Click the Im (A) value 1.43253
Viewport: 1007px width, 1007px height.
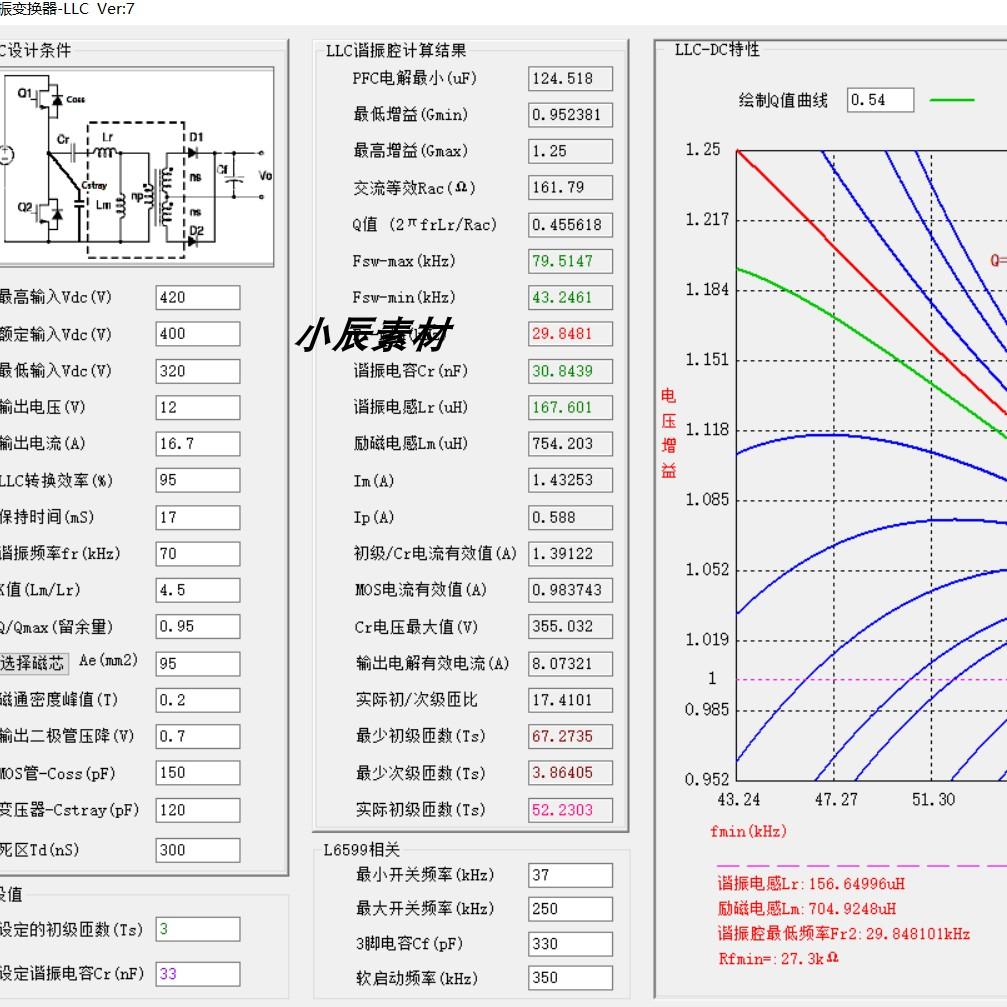click(x=570, y=480)
